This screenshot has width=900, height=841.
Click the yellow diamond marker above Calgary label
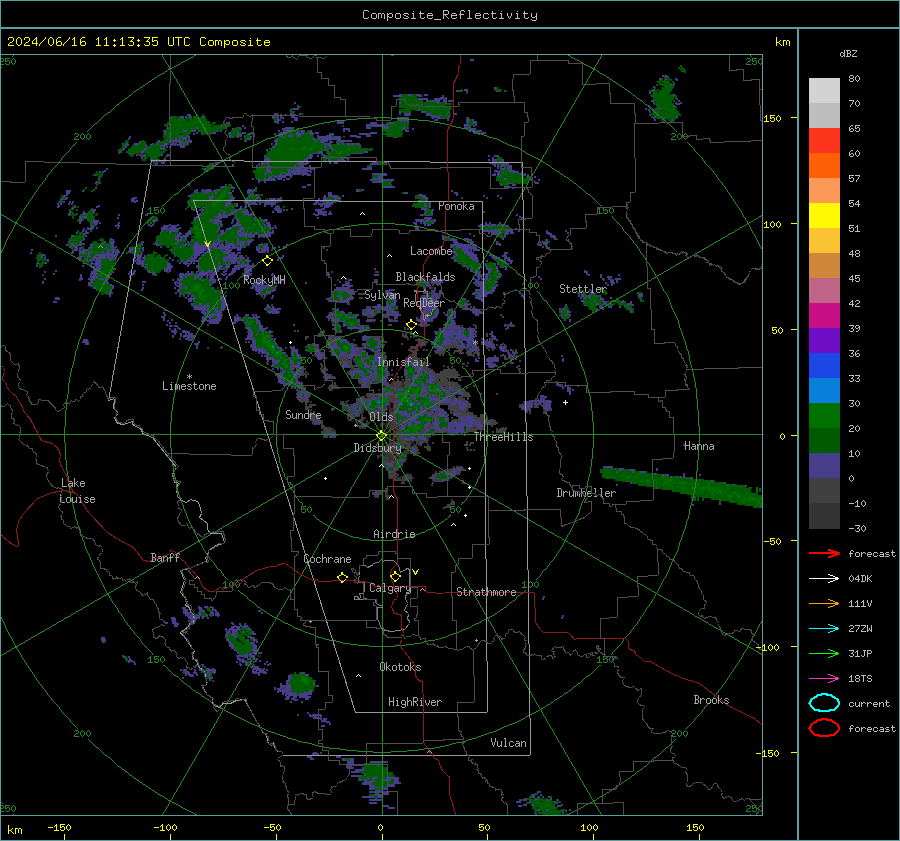(395, 576)
